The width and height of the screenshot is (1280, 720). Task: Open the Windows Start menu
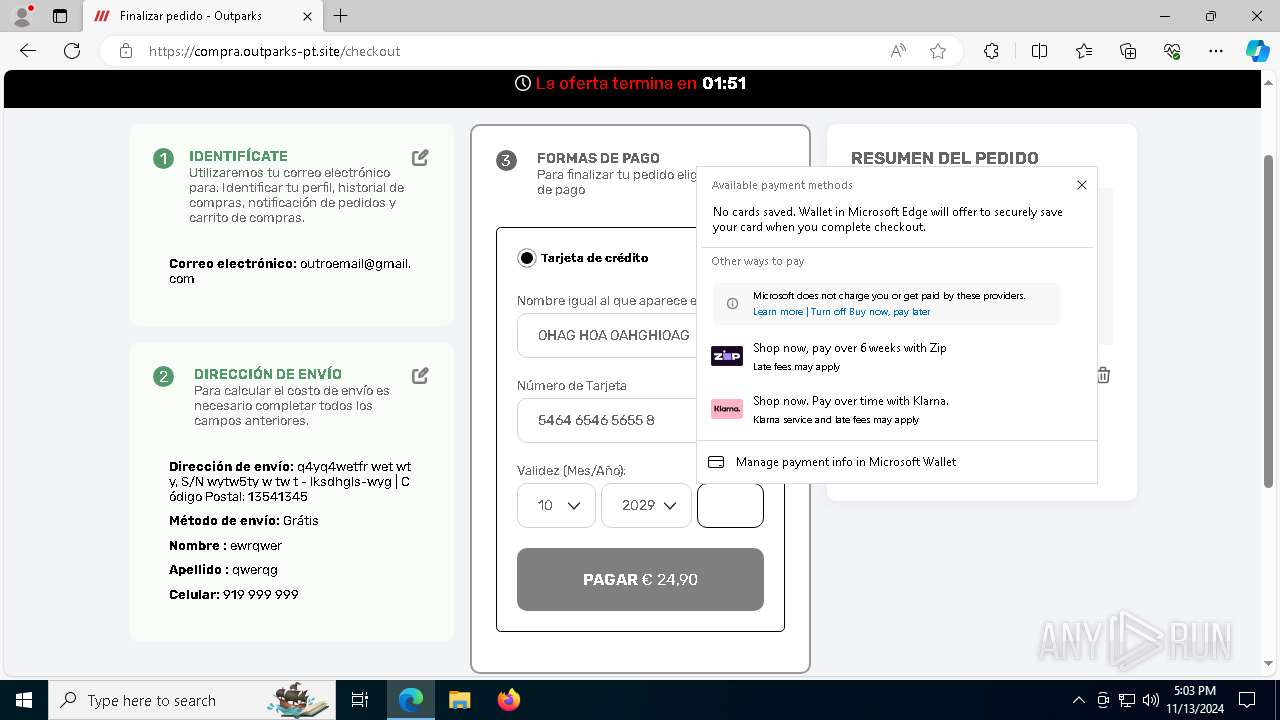click(23, 700)
